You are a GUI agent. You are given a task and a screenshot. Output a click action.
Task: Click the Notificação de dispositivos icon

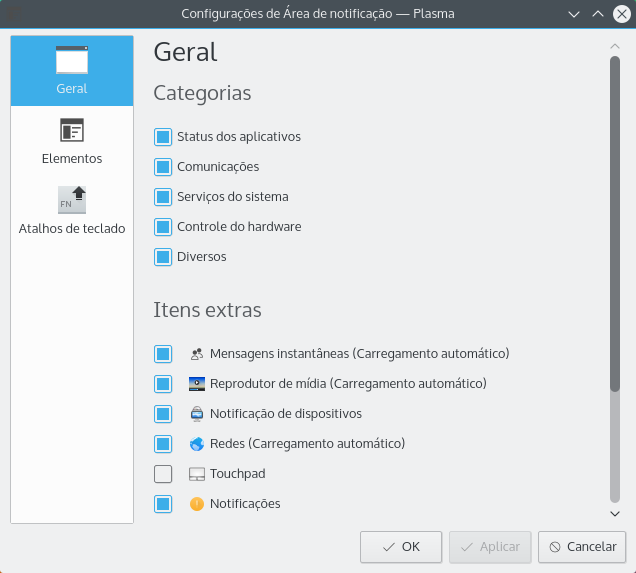[197, 414]
